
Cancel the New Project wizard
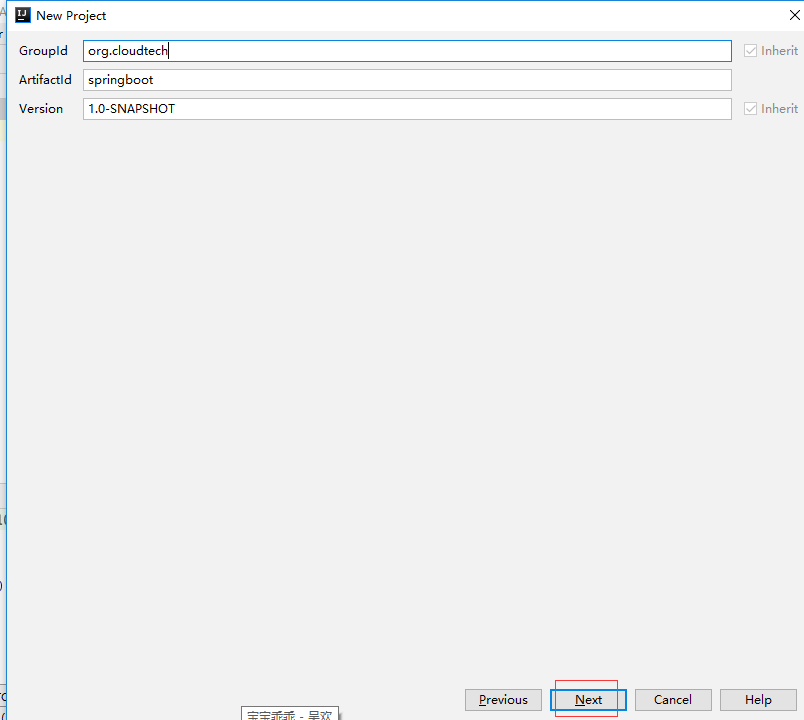[673, 700]
